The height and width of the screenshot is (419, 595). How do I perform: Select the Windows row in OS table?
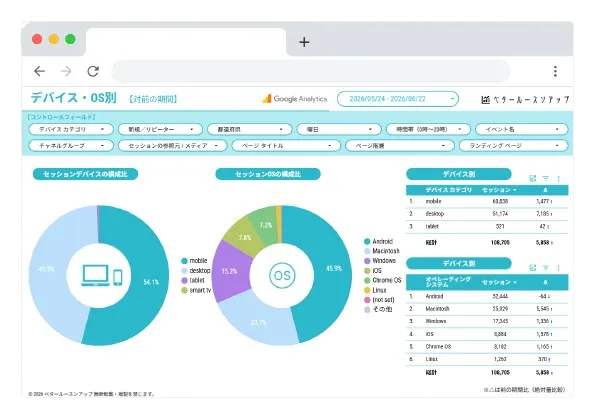pyautogui.click(x=487, y=321)
